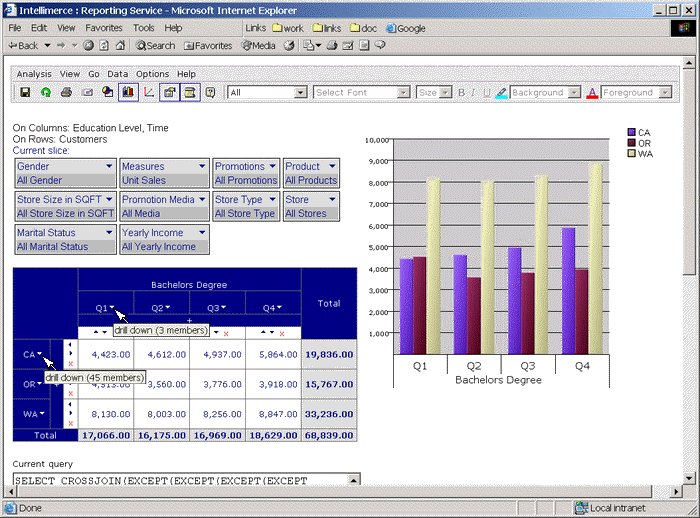Expand the Yearly Income slice dropdown
The height and width of the screenshot is (518, 700).
(202, 232)
